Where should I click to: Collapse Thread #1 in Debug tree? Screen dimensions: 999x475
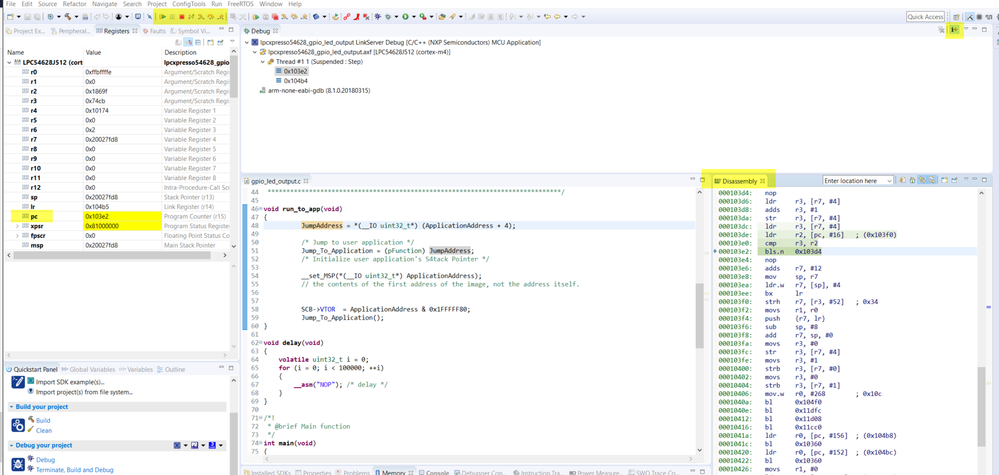pos(263,62)
